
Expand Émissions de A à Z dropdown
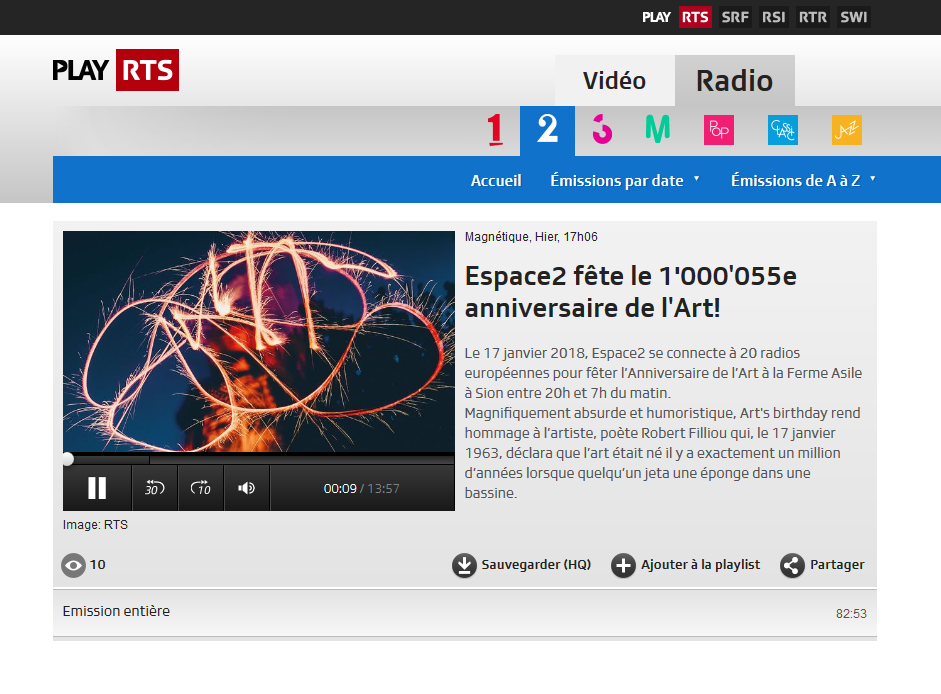[803, 180]
